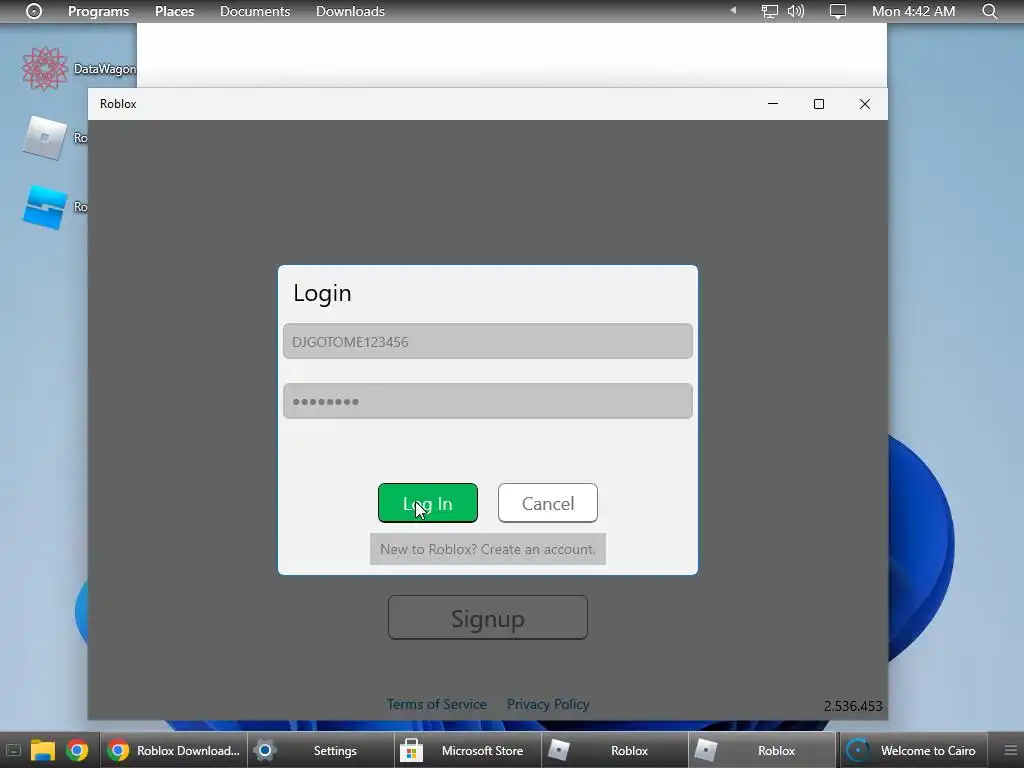Click the green Log In button

pyautogui.click(x=428, y=503)
